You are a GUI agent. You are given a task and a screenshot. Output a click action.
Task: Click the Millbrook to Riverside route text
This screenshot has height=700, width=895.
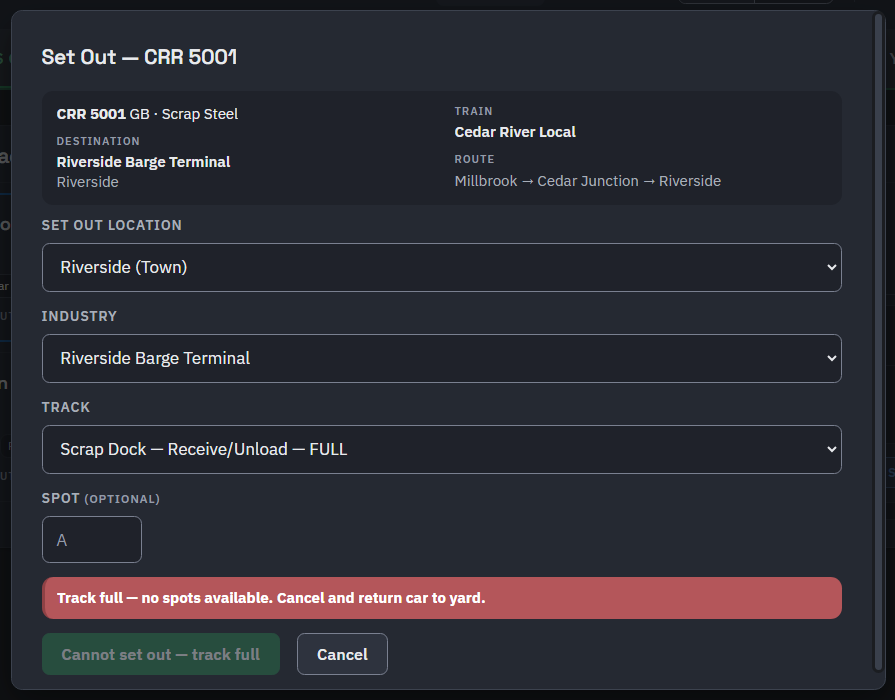pyautogui.click(x=587, y=181)
